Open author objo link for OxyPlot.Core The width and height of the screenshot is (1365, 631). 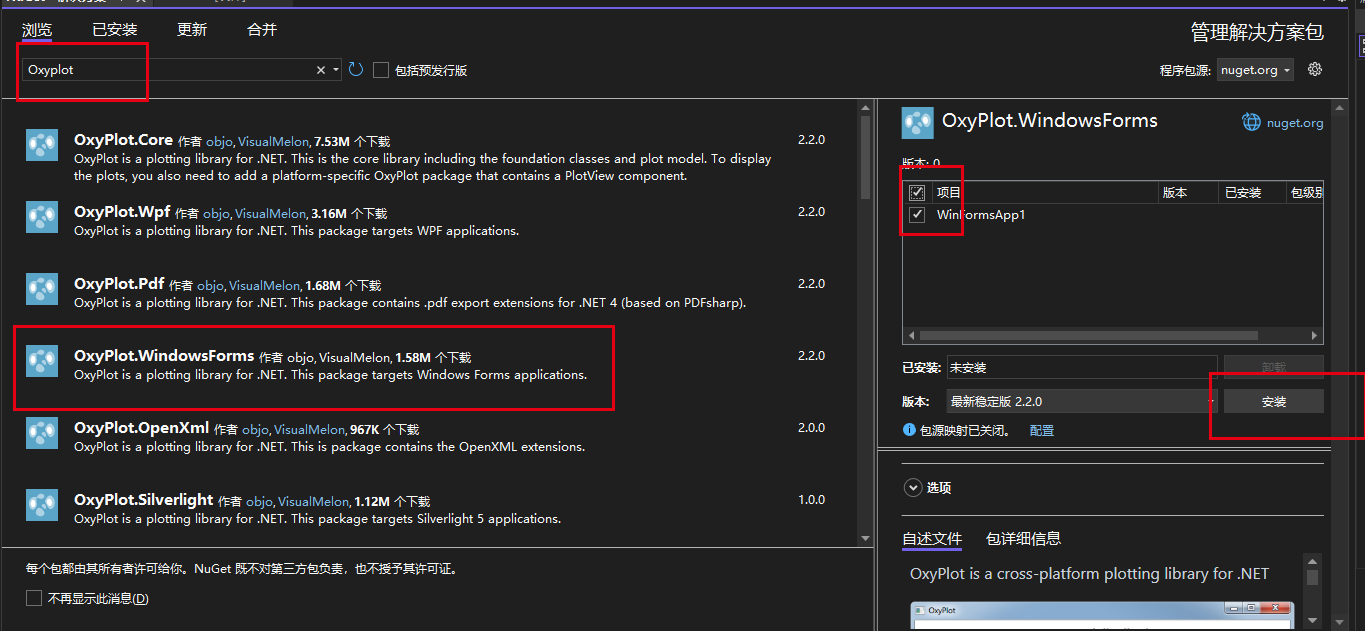tap(218, 142)
